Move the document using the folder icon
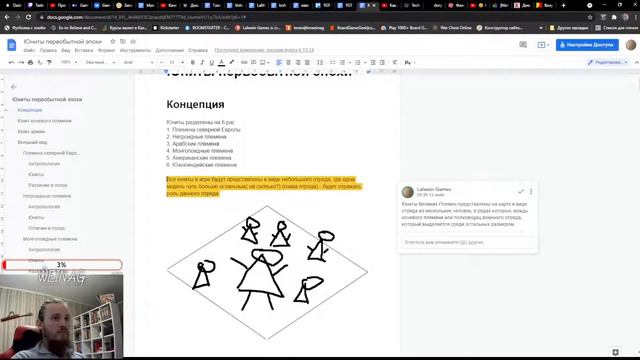This screenshot has height=360, width=640. pos(122,42)
